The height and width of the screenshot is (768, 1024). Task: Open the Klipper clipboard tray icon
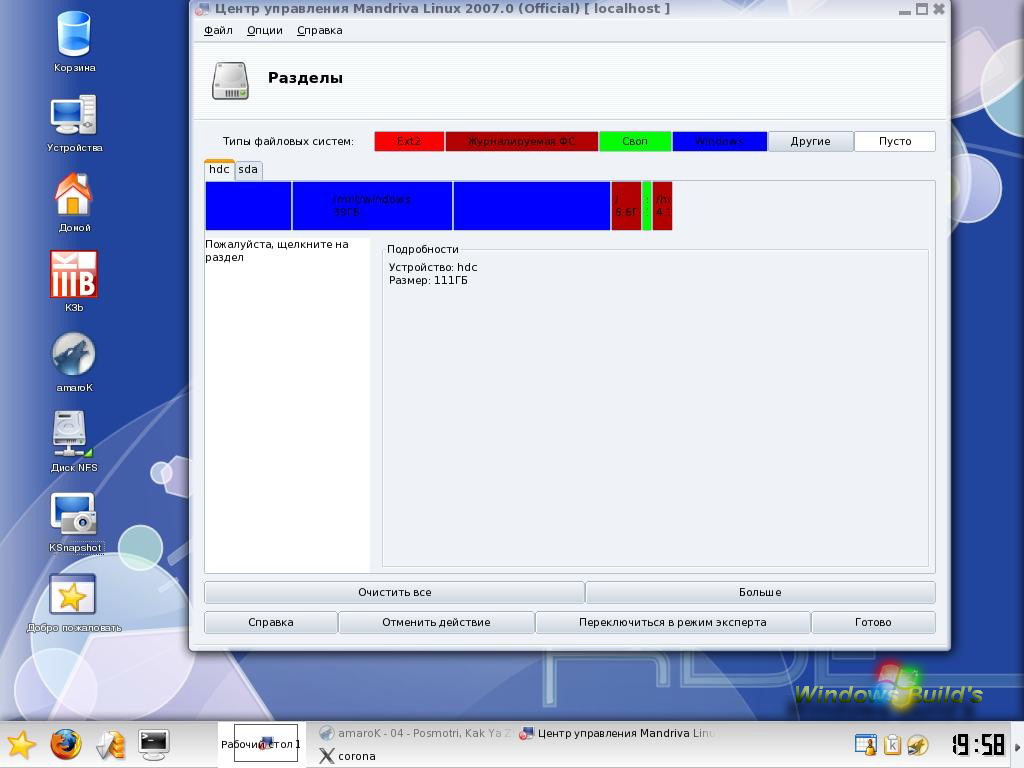point(892,744)
